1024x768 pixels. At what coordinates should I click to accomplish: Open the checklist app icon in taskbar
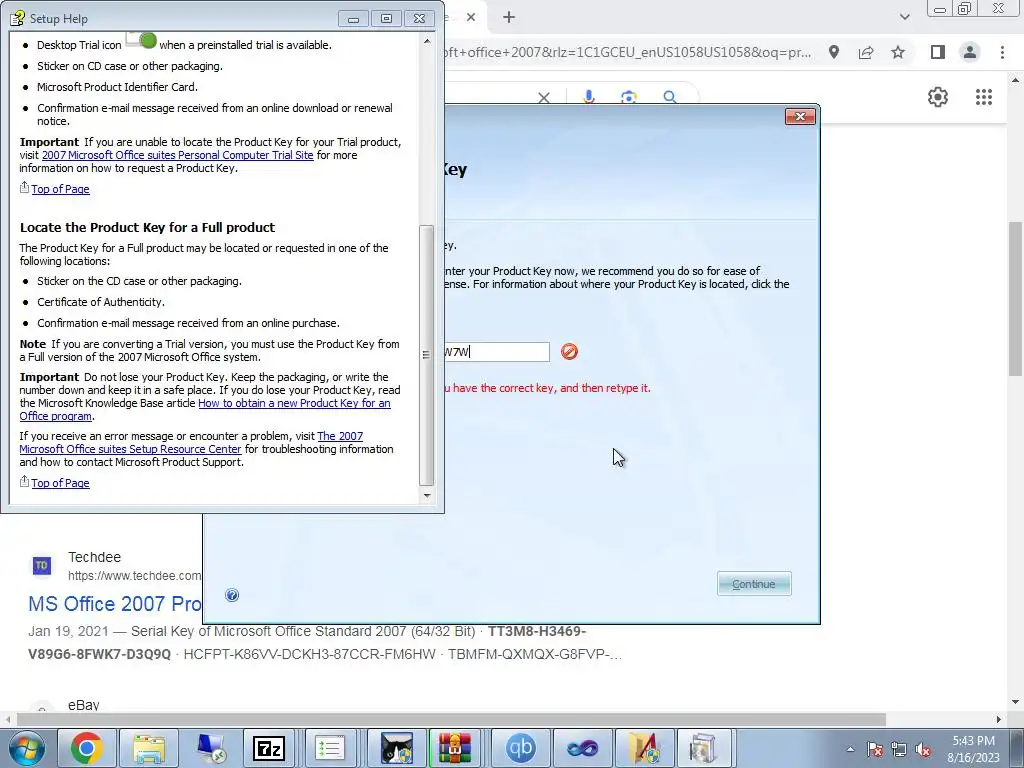click(330, 748)
